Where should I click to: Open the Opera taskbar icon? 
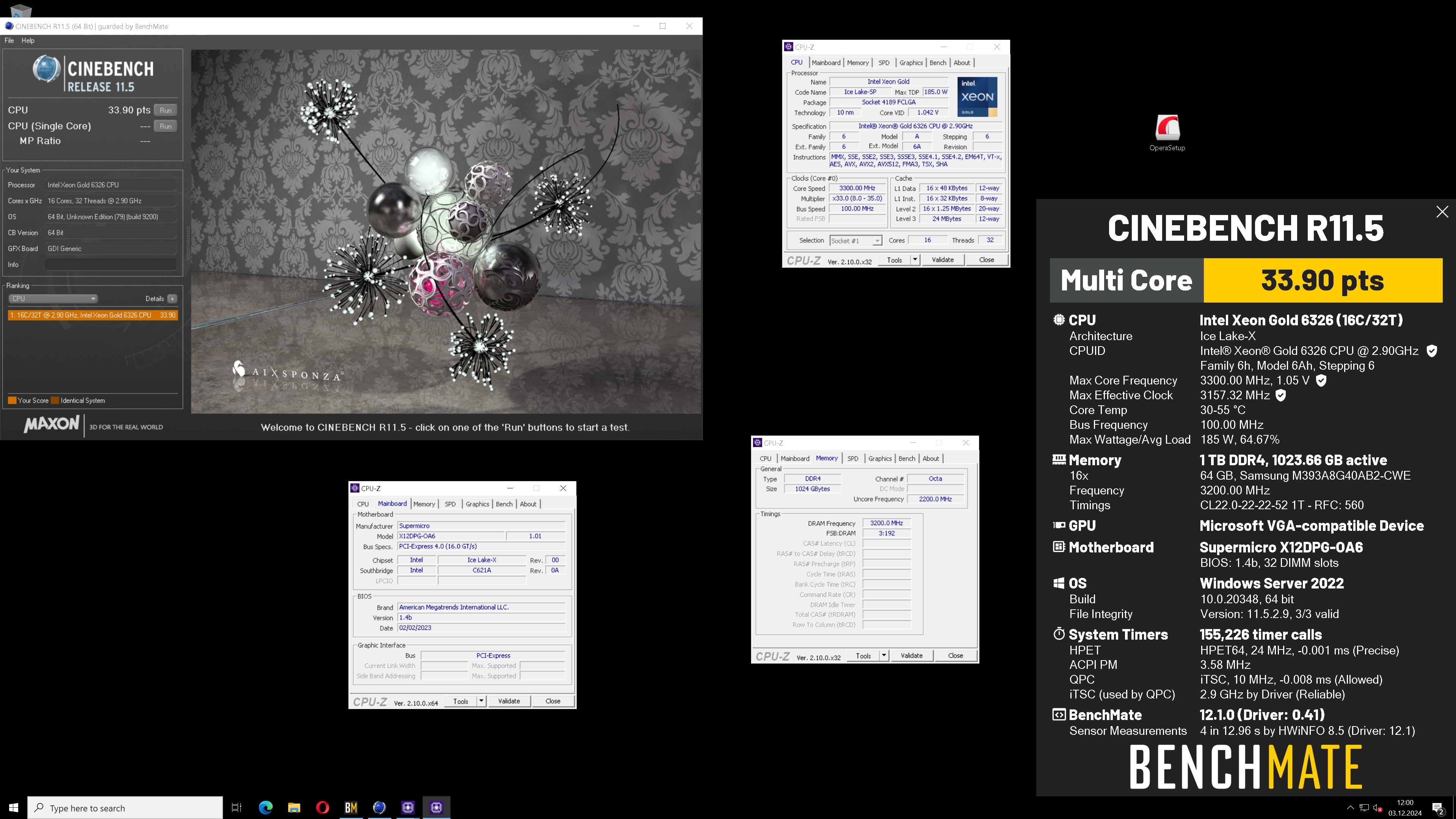point(322,808)
